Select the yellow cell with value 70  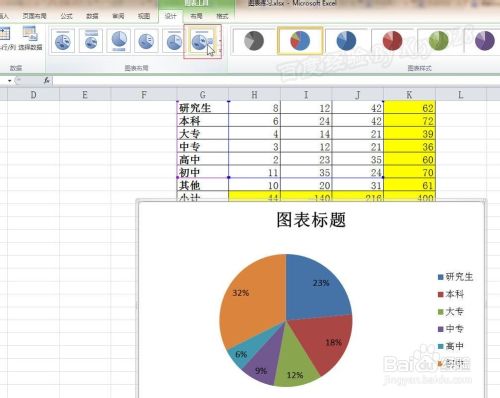[409, 172]
